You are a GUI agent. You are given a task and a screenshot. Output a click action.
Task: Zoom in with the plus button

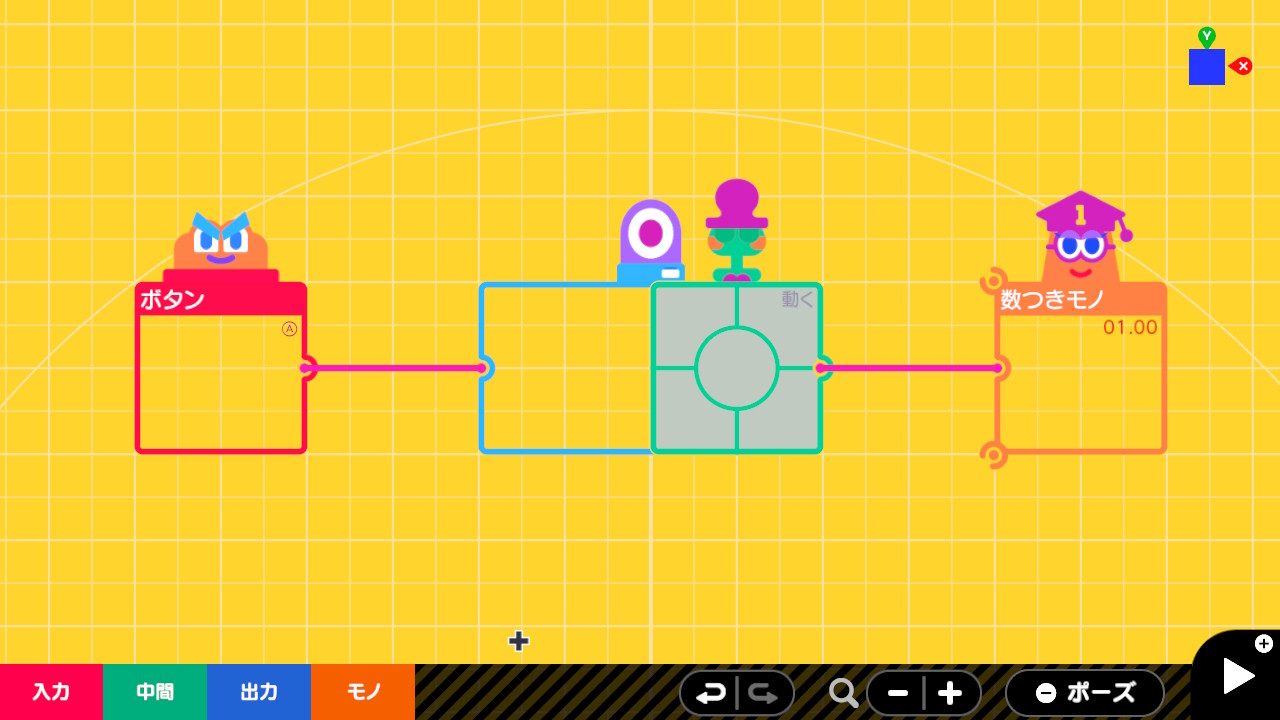[950, 693]
